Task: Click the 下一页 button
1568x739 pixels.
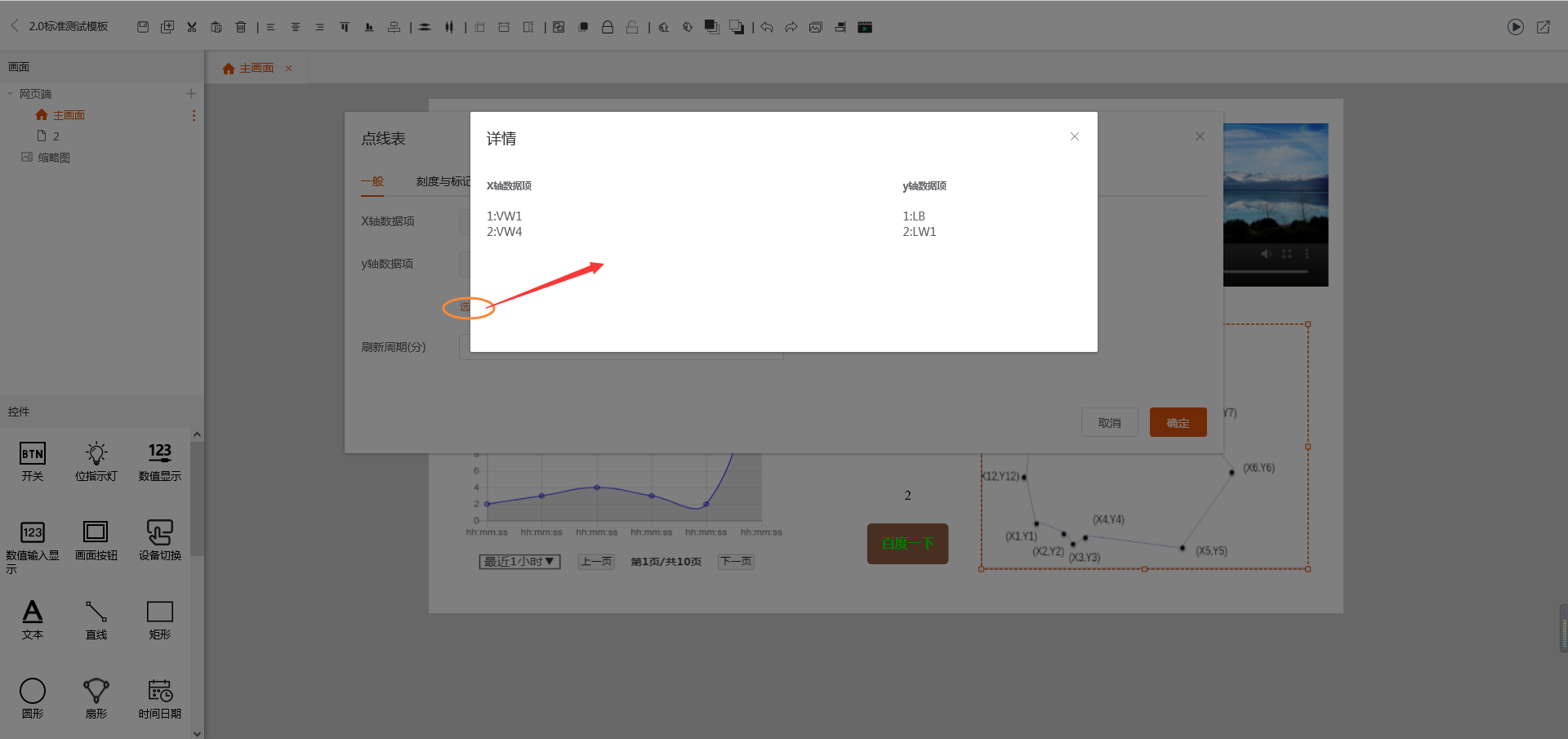Action: pyautogui.click(x=736, y=562)
